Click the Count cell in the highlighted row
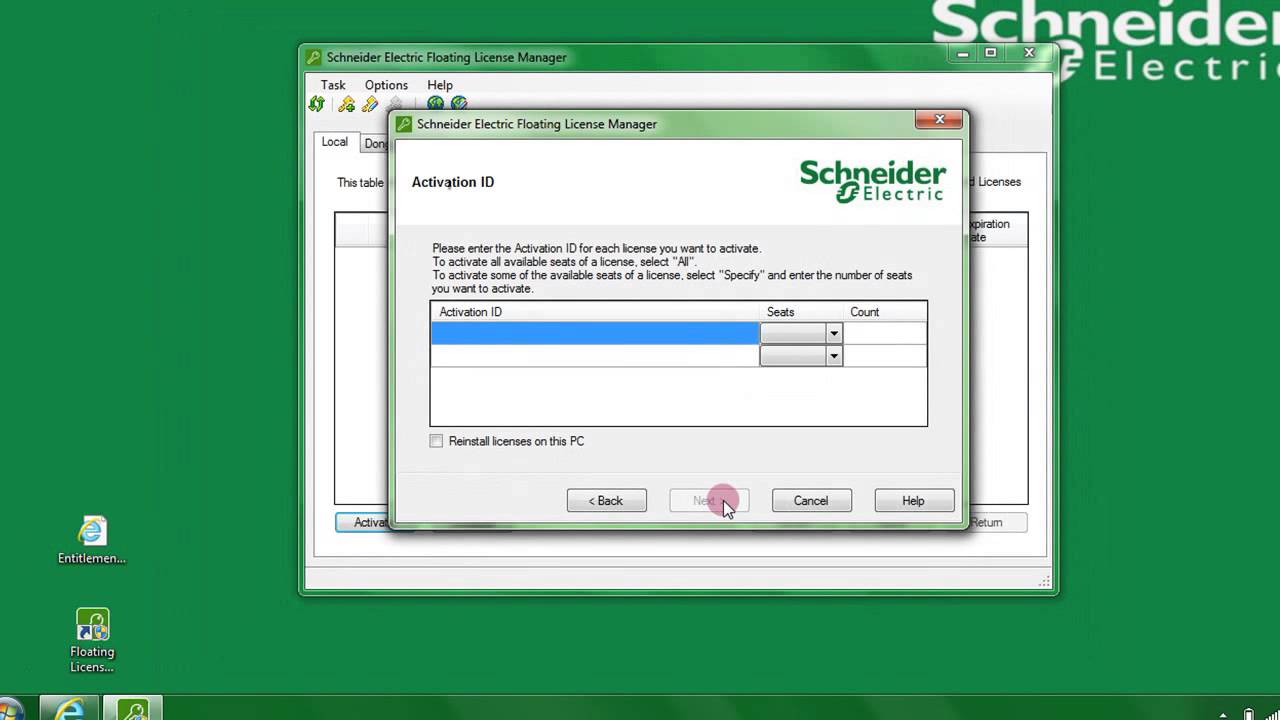The height and width of the screenshot is (720, 1280). (885, 333)
